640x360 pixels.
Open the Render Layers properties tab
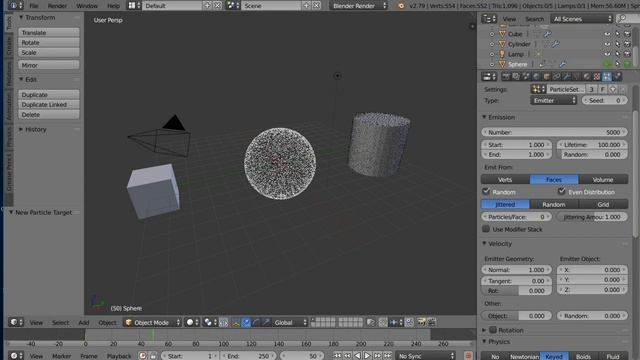[516, 76]
